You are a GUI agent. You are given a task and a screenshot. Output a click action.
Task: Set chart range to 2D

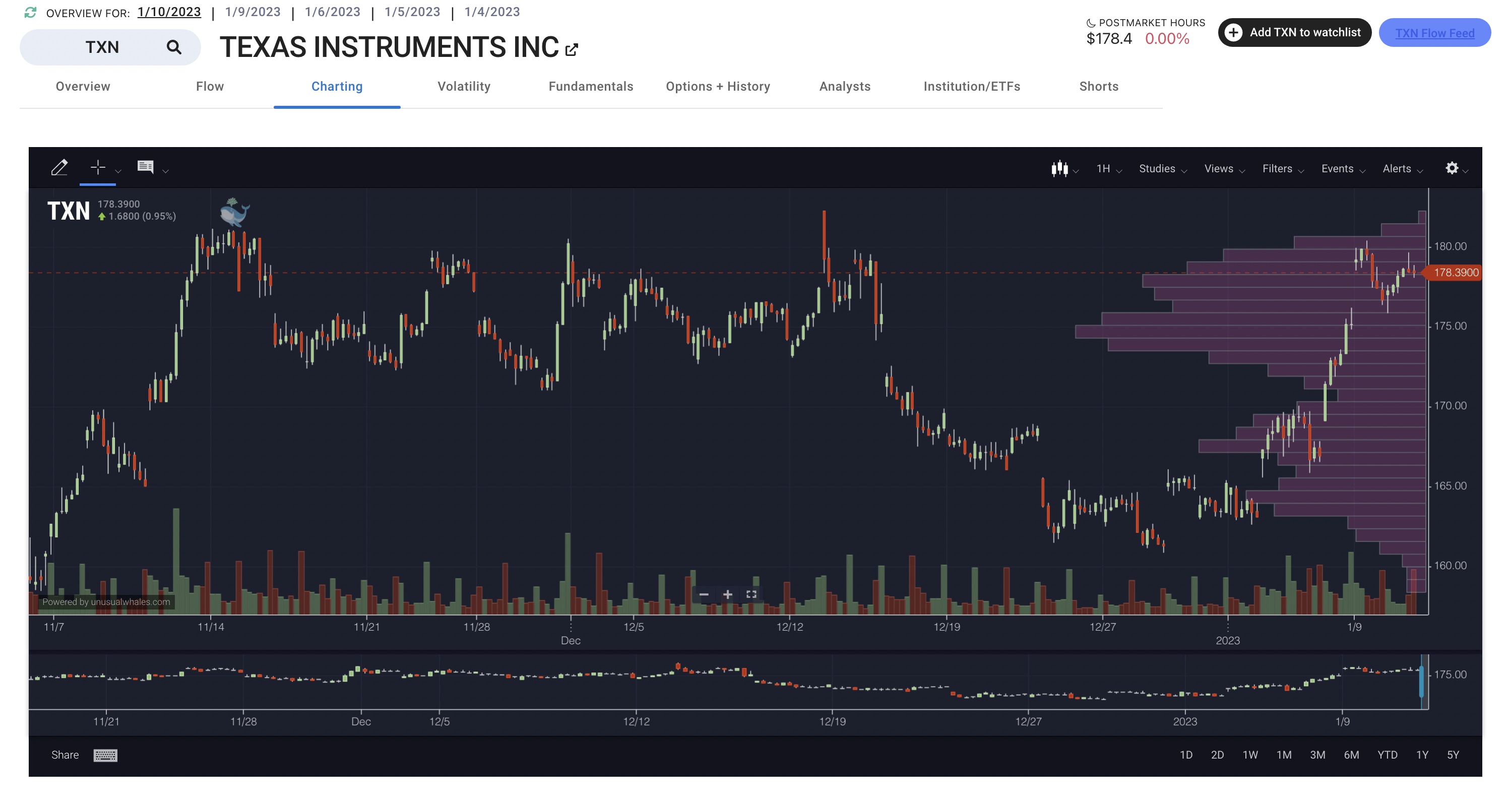[x=1218, y=755]
